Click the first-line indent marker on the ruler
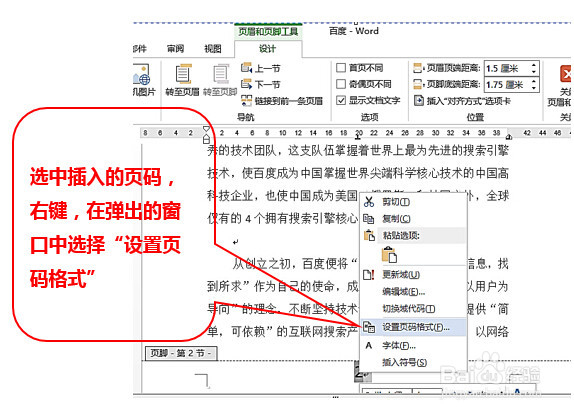Viewport: 574px width, 413px height. 206,129
